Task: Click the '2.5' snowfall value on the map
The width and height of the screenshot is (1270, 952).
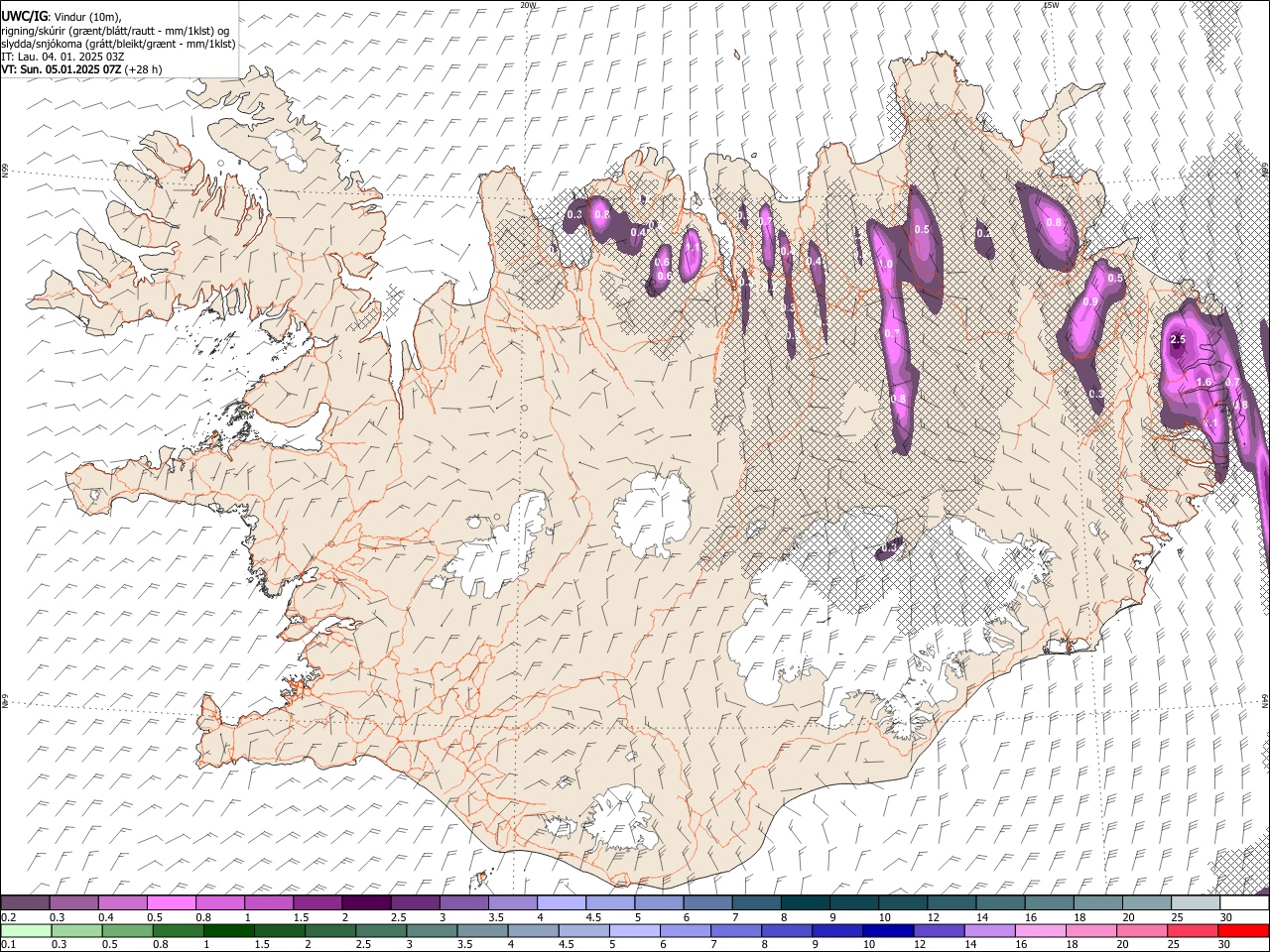Action: coord(1178,340)
